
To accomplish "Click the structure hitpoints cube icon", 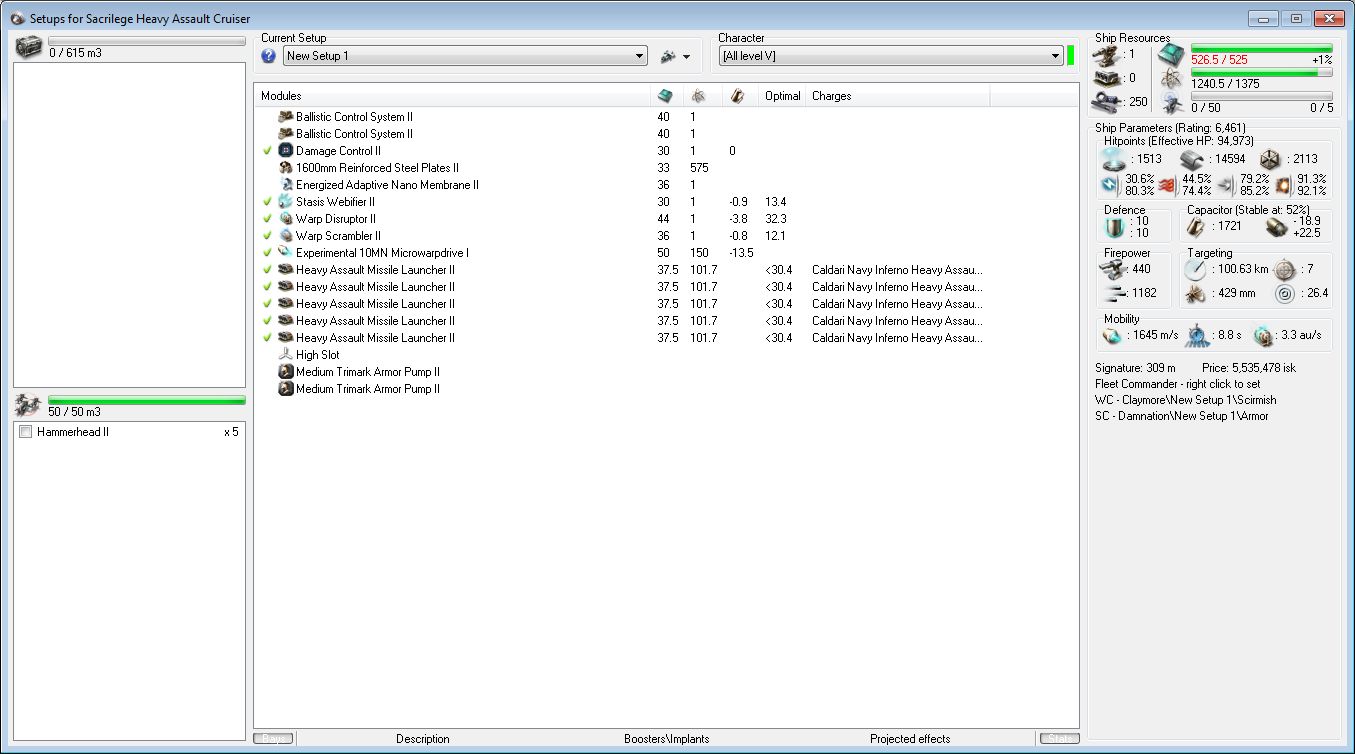I will pos(1271,159).
